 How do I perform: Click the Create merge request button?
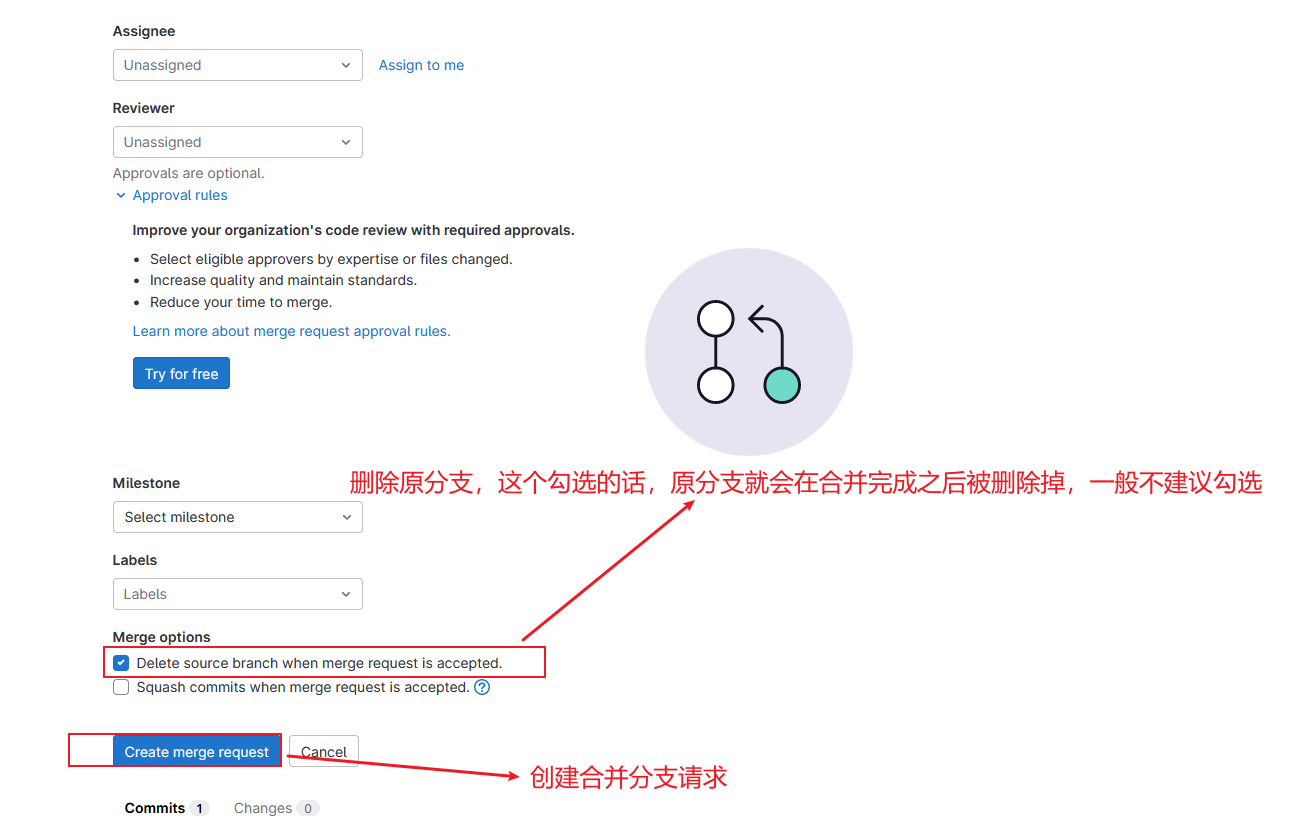pos(197,752)
